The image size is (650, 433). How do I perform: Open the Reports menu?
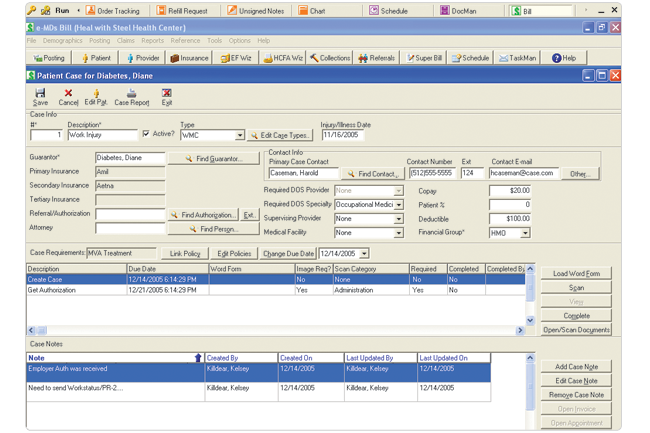point(153,41)
